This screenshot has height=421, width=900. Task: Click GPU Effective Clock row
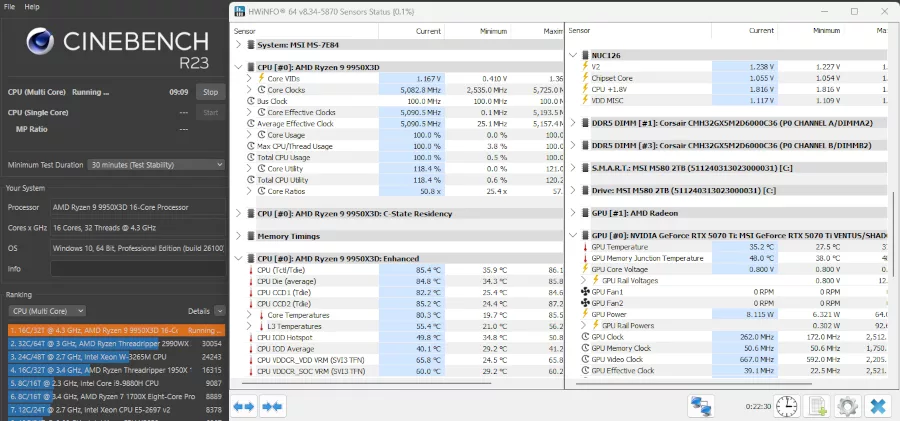(732, 370)
